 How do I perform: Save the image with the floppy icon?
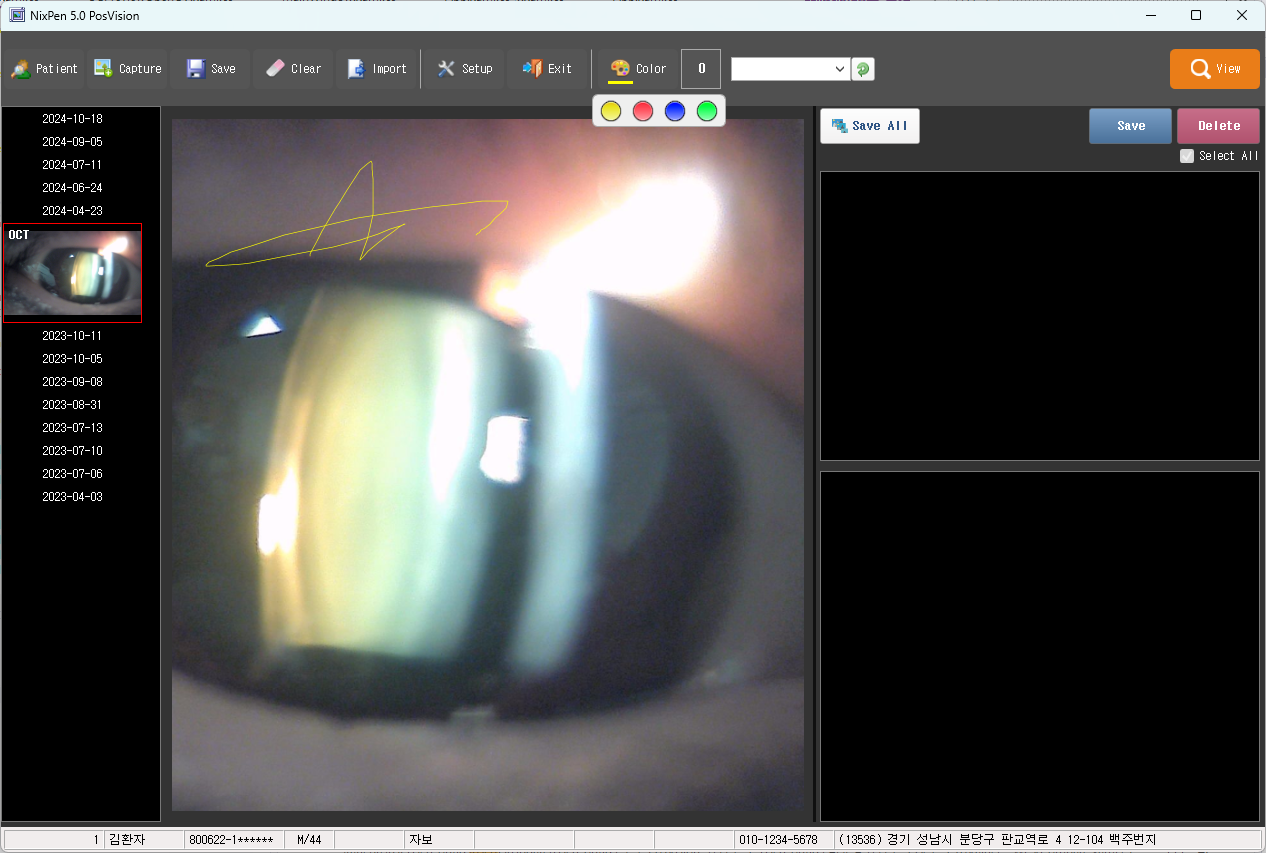(x=211, y=69)
